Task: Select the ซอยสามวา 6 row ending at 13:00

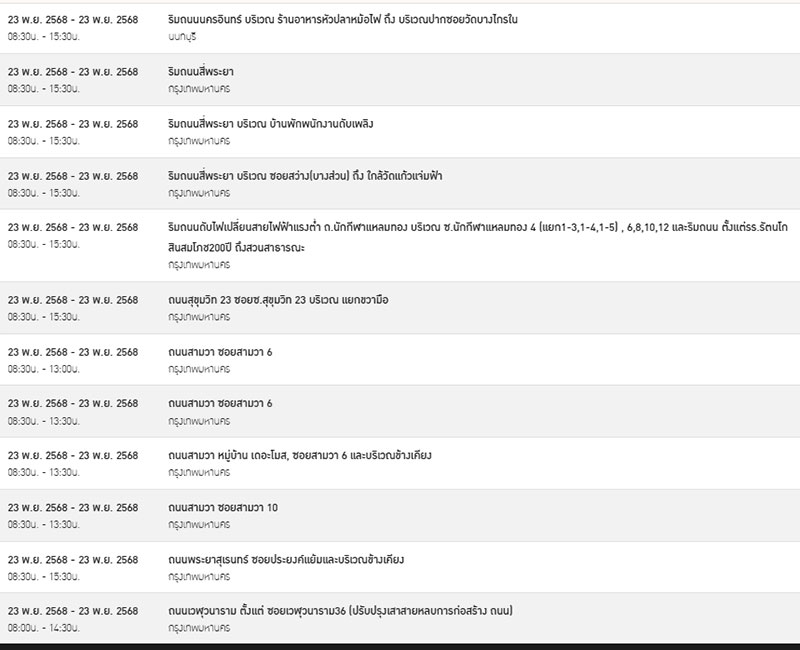Action: coord(220,352)
